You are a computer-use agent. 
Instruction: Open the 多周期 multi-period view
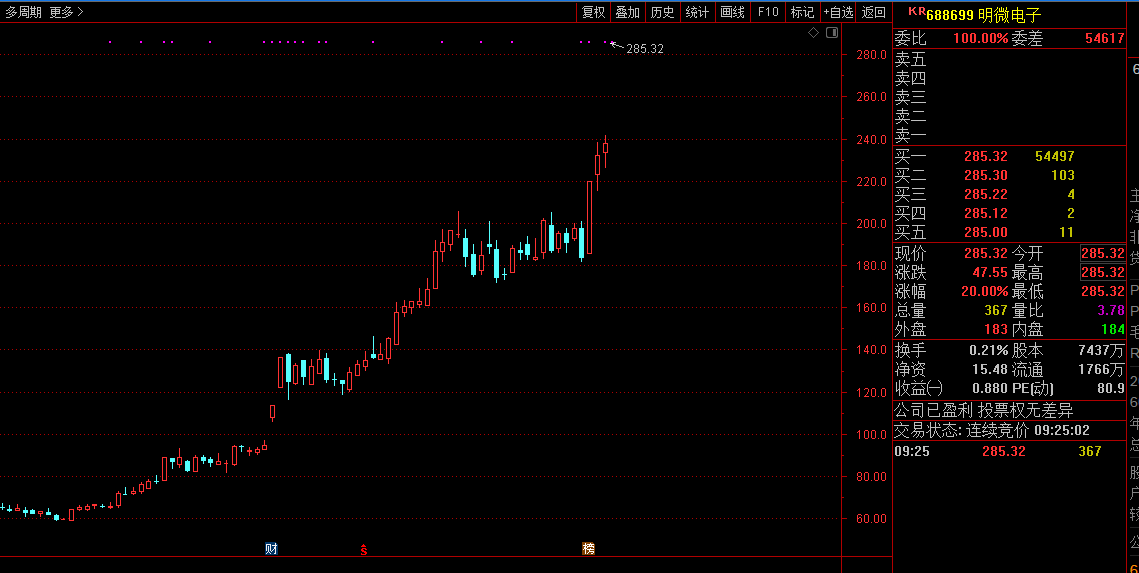[x=23, y=12]
